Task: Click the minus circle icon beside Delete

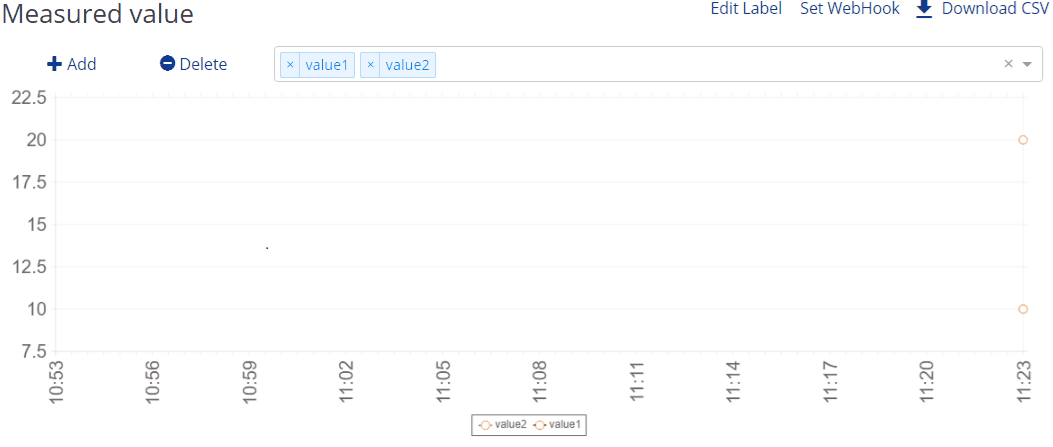Action: point(167,64)
